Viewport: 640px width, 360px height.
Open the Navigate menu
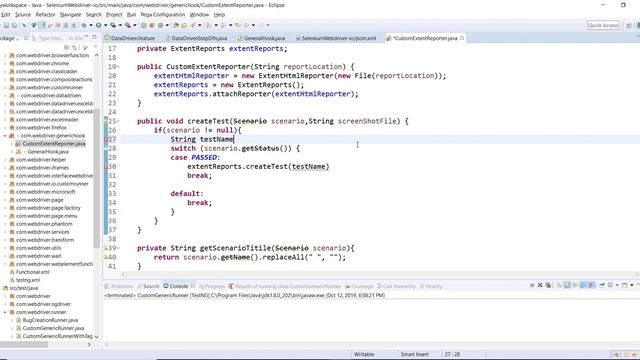[70, 14]
